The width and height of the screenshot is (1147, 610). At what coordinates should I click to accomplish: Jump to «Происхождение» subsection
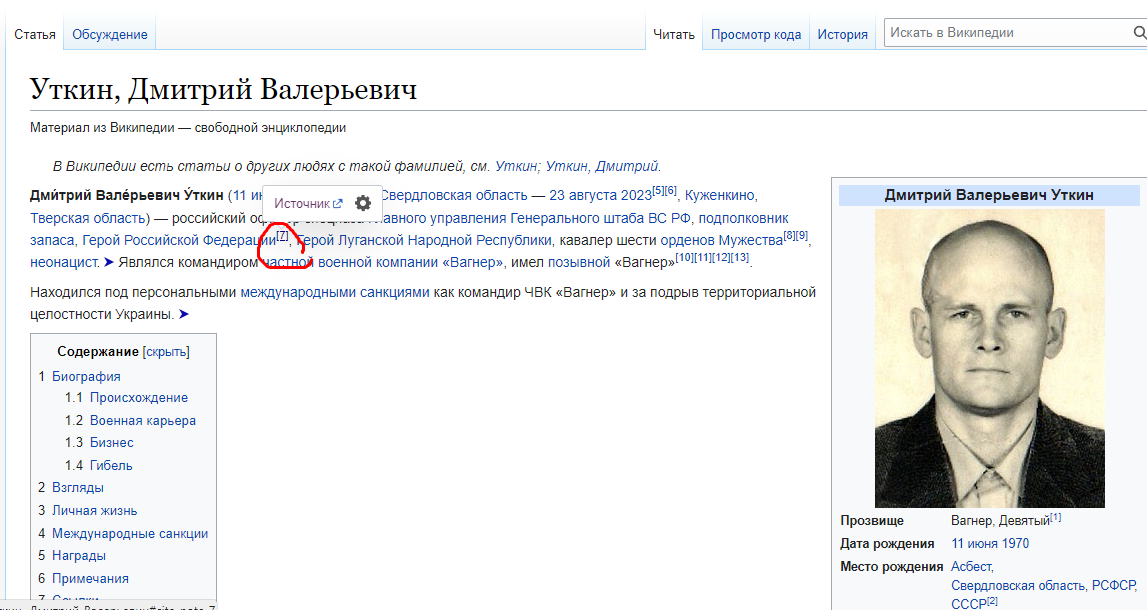pos(139,398)
